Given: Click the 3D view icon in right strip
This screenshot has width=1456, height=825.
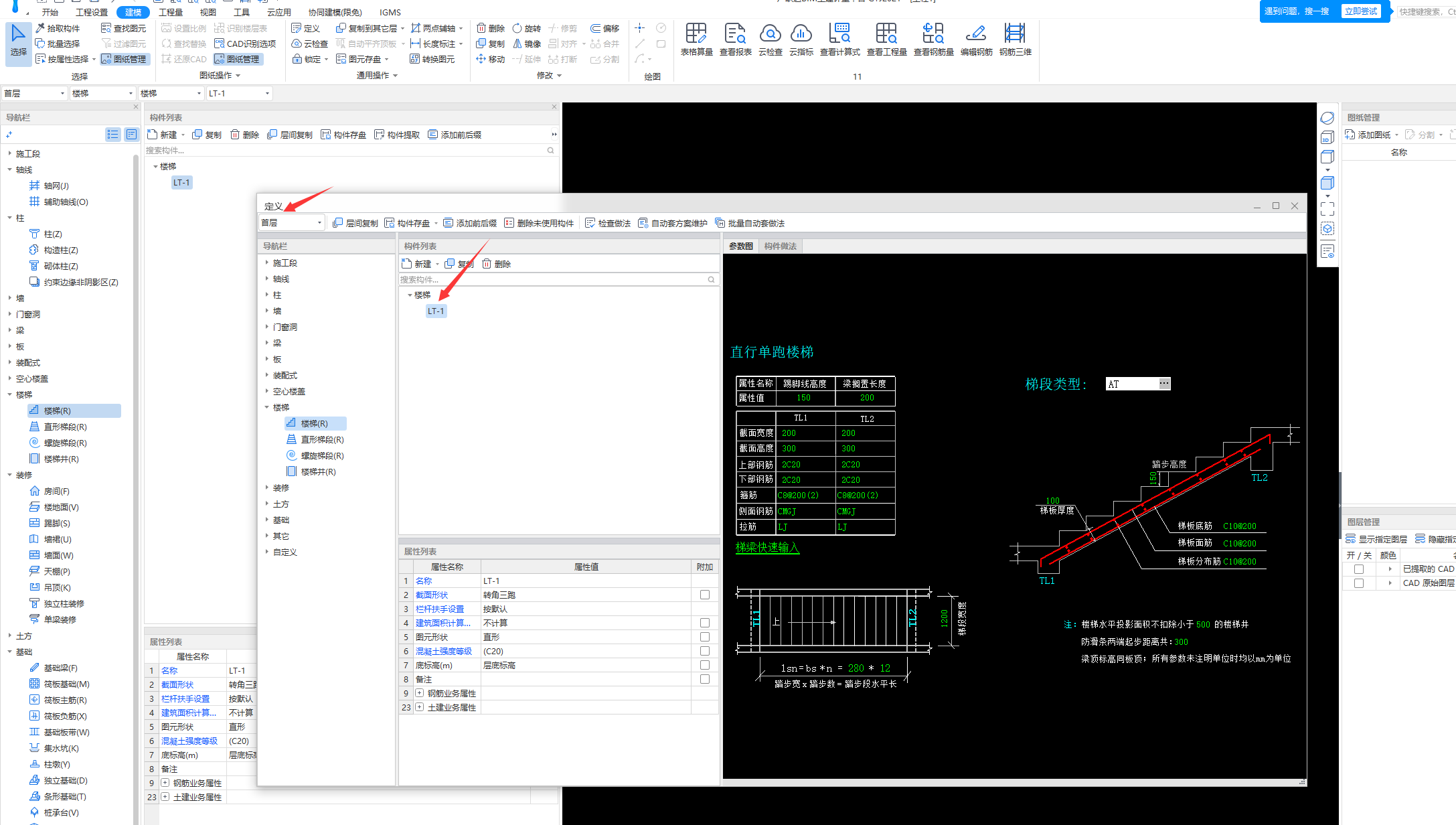Looking at the screenshot, I should click(x=1327, y=138).
